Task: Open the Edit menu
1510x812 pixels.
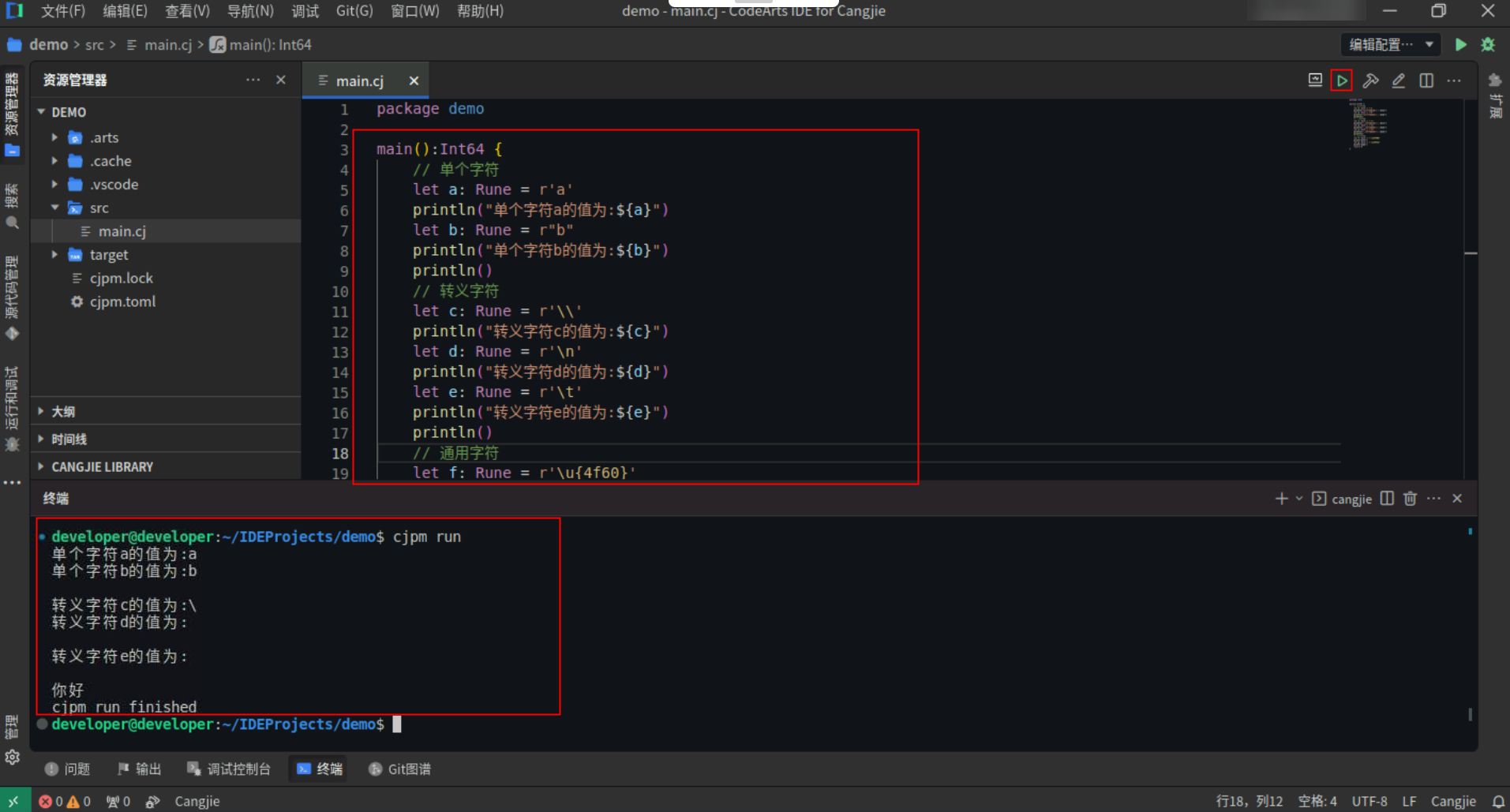Action: point(125,11)
